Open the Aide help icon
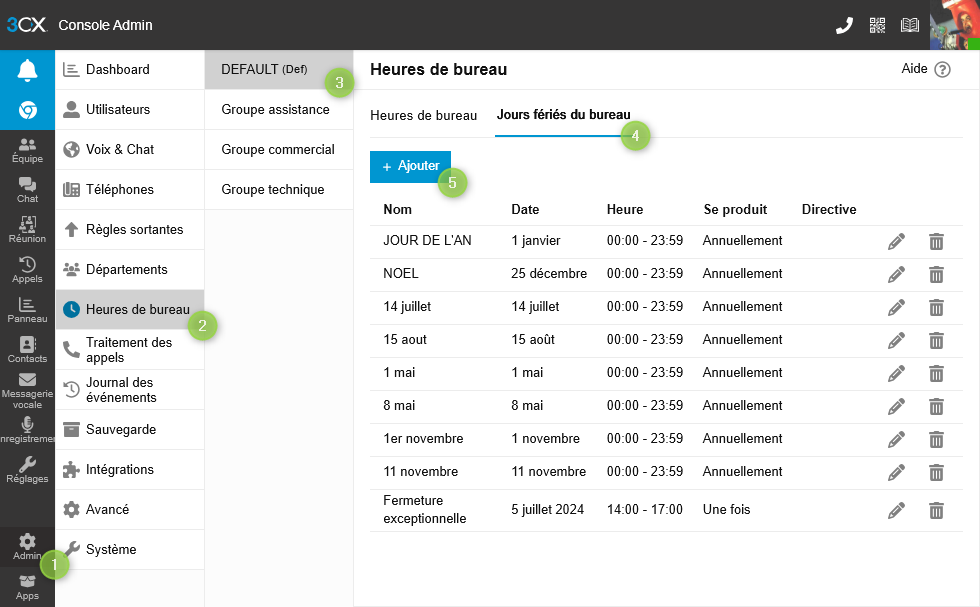Image resolution: width=980 pixels, height=607 pixels. [x=941, y=70]
